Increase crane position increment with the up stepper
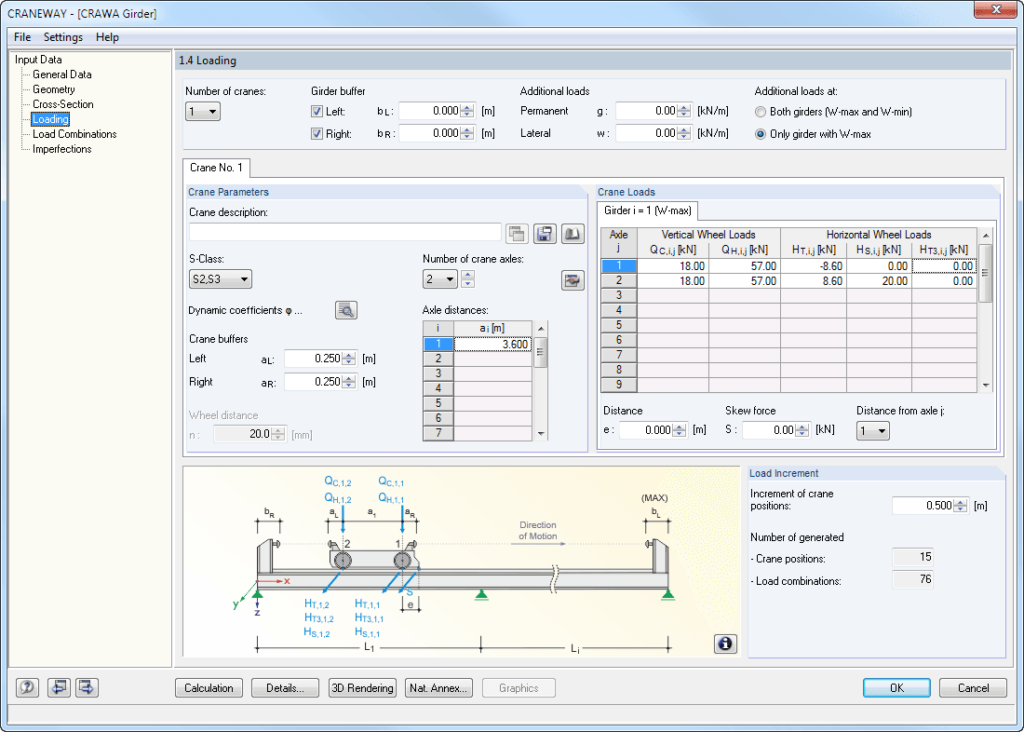Image resolution: width=1024 pixels, height=732 pixels. click(958, 501)
